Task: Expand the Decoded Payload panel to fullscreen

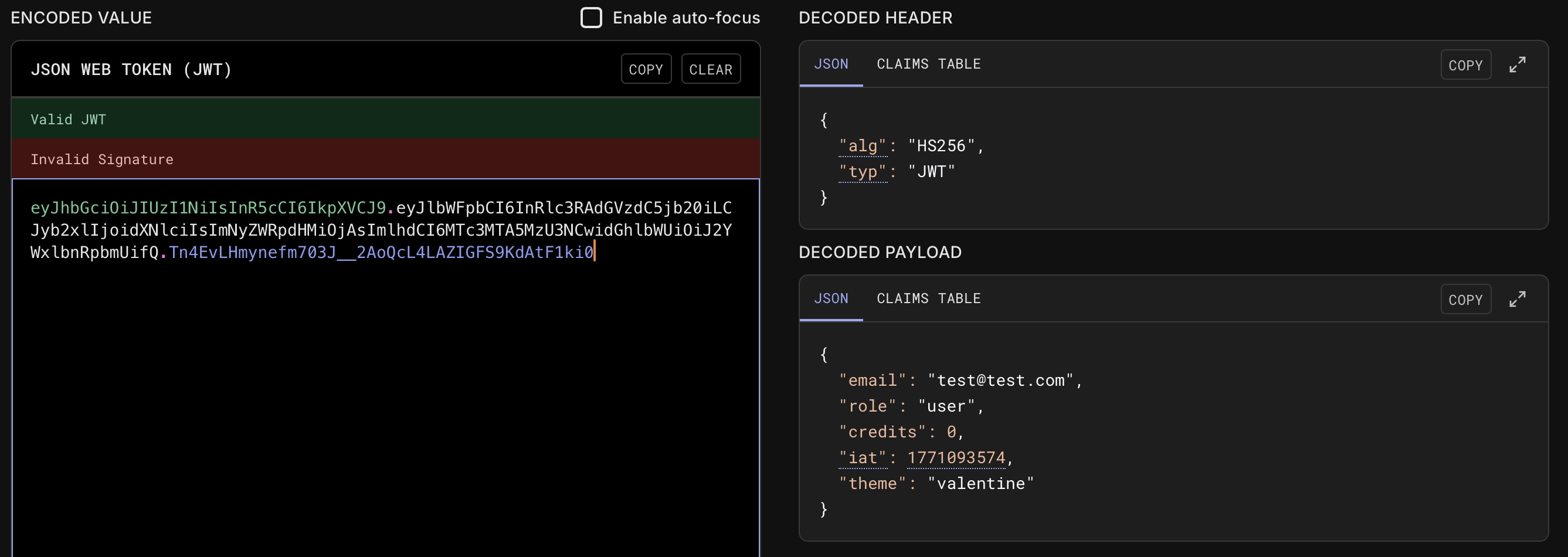Action: click(1517, 299)
